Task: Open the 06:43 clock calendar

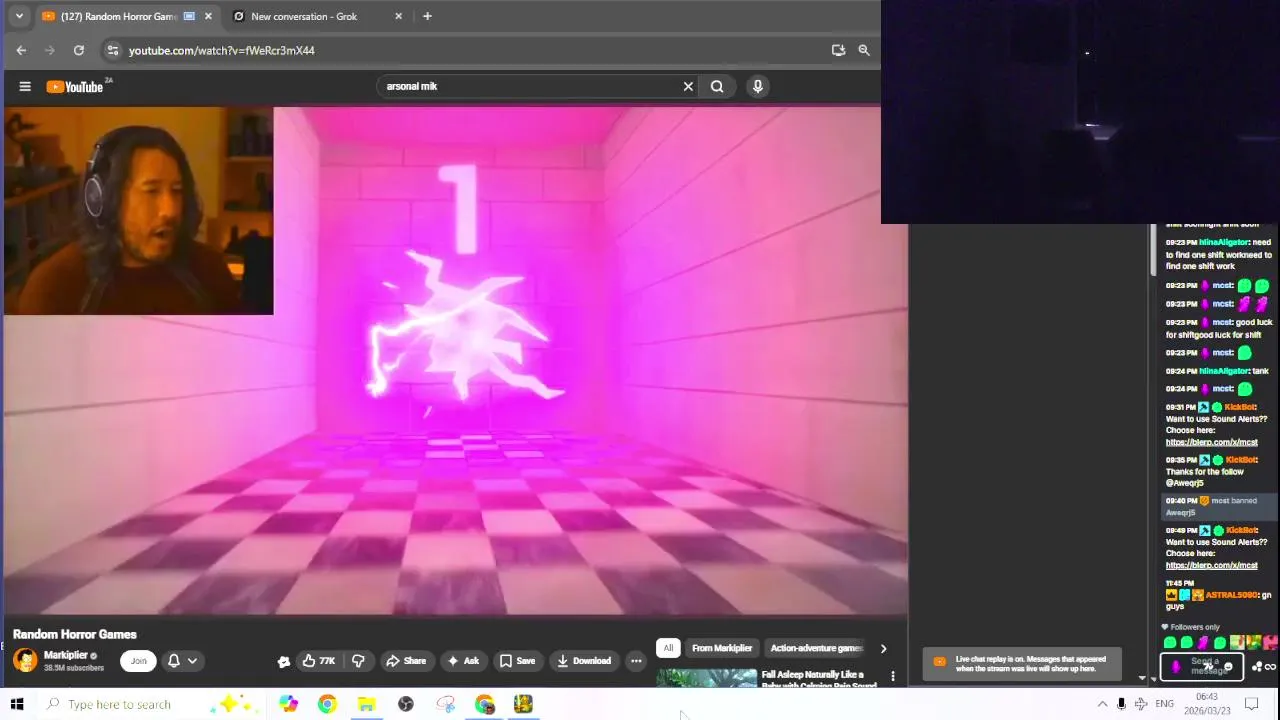Action: 1206,703
